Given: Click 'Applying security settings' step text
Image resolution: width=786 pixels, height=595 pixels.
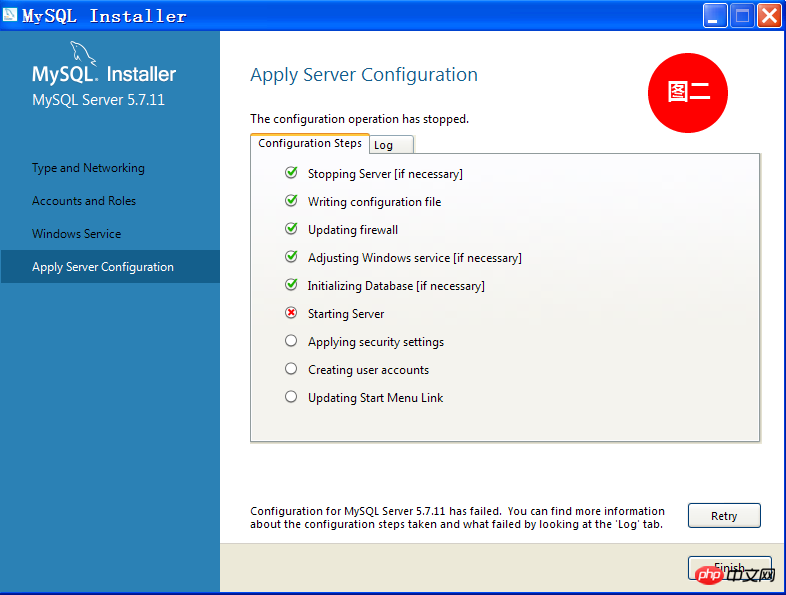Looking at the screenshot, I should pos(376,342).
